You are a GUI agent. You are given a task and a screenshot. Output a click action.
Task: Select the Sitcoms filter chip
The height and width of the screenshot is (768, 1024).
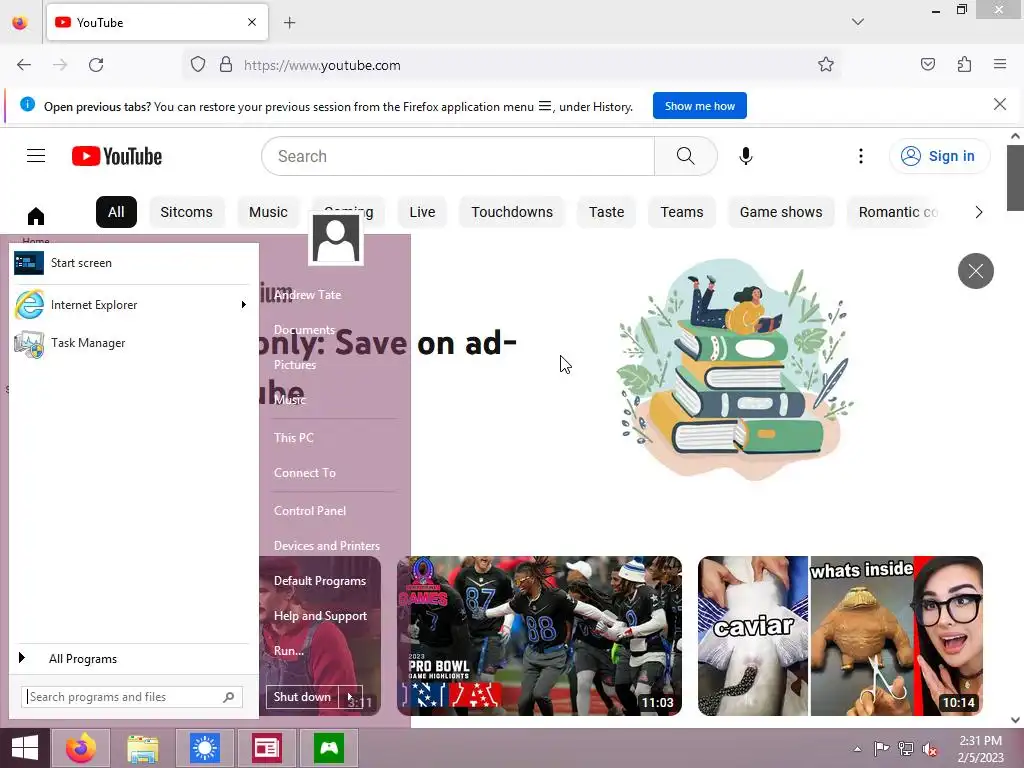point(186,212)
